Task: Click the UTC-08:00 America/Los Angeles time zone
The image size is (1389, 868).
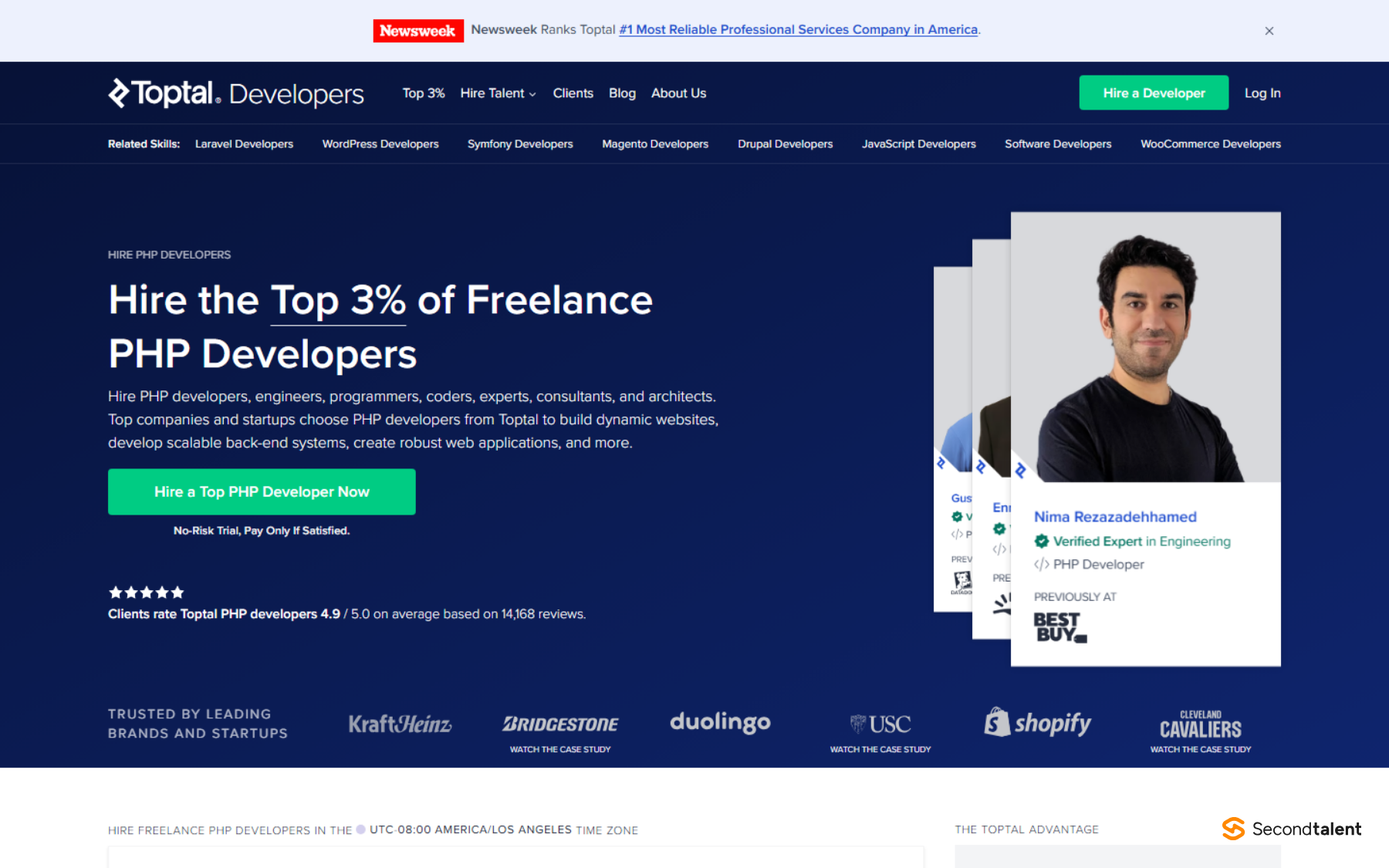Action: pyautogui.click(x=471, y=829)
